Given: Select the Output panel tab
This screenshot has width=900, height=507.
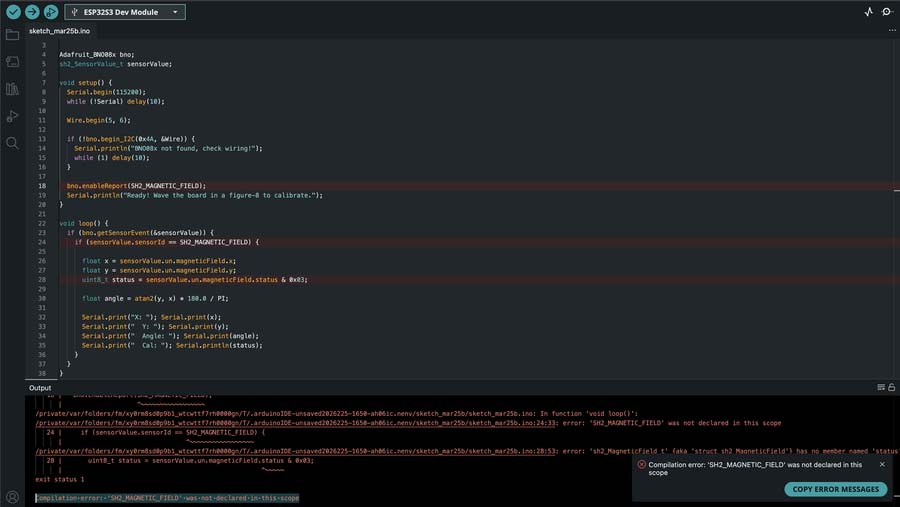Looking at the screenshot, I should click(40, 388).
